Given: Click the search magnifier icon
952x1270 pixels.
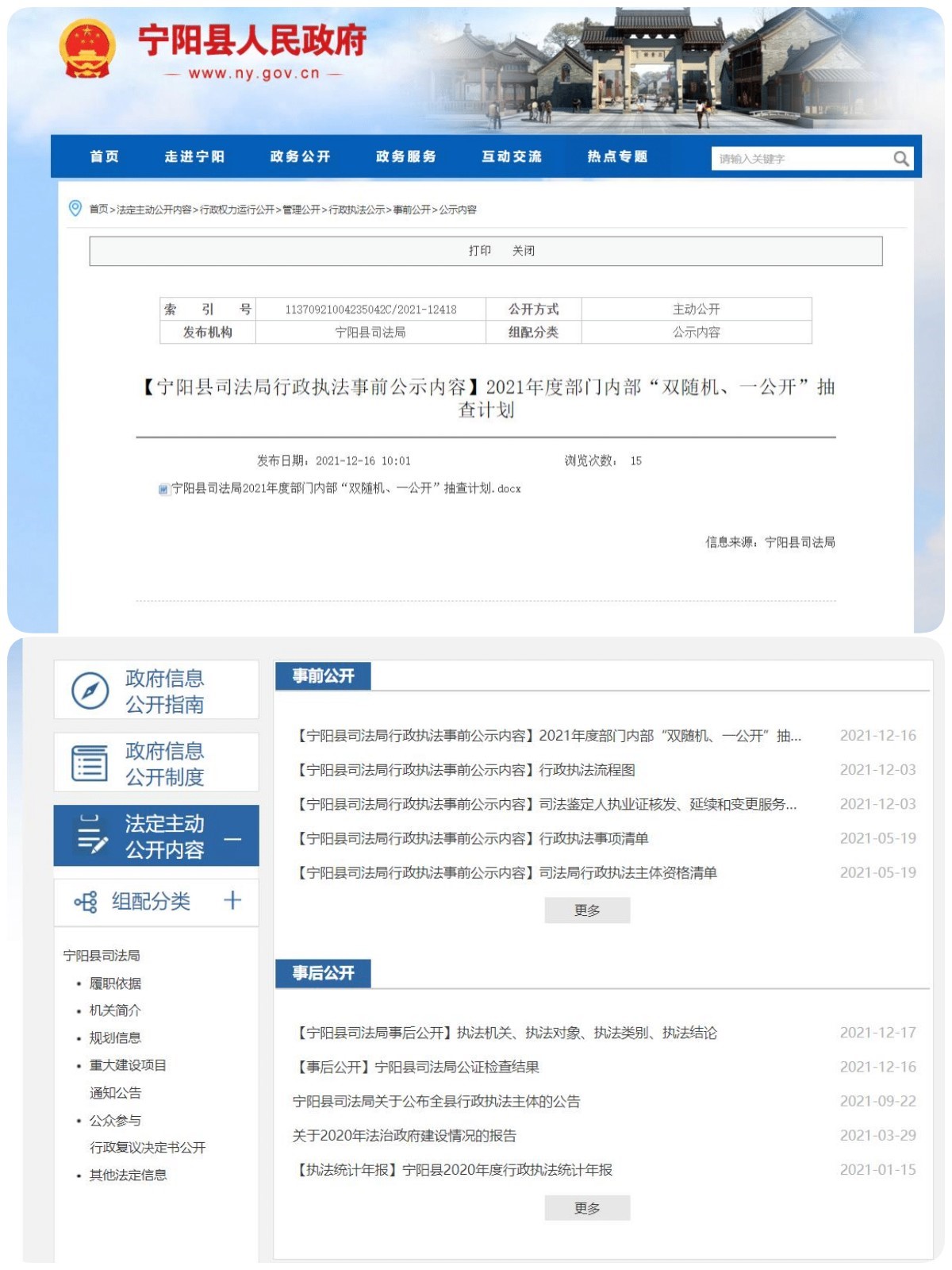Looking at the screenshot, I should (900, 159).
